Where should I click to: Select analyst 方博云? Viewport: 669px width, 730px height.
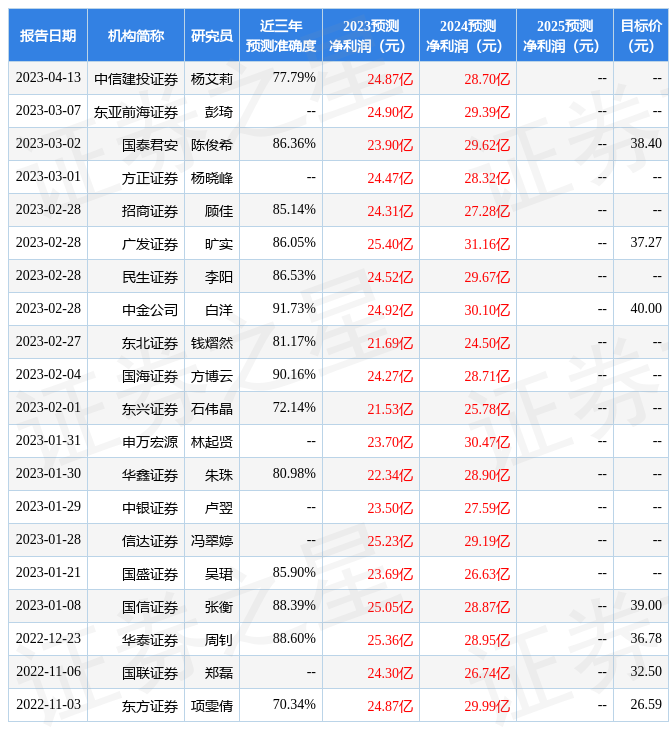point(212,376)
